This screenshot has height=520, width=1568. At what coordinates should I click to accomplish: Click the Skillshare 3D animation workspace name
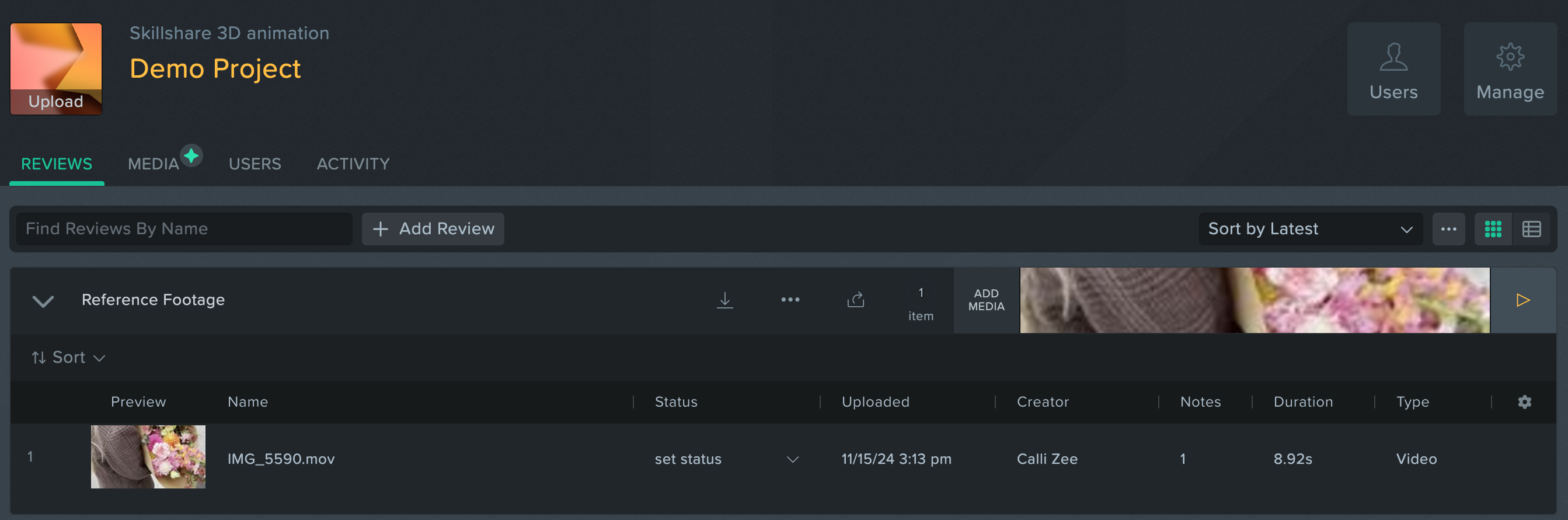point(229,33)
